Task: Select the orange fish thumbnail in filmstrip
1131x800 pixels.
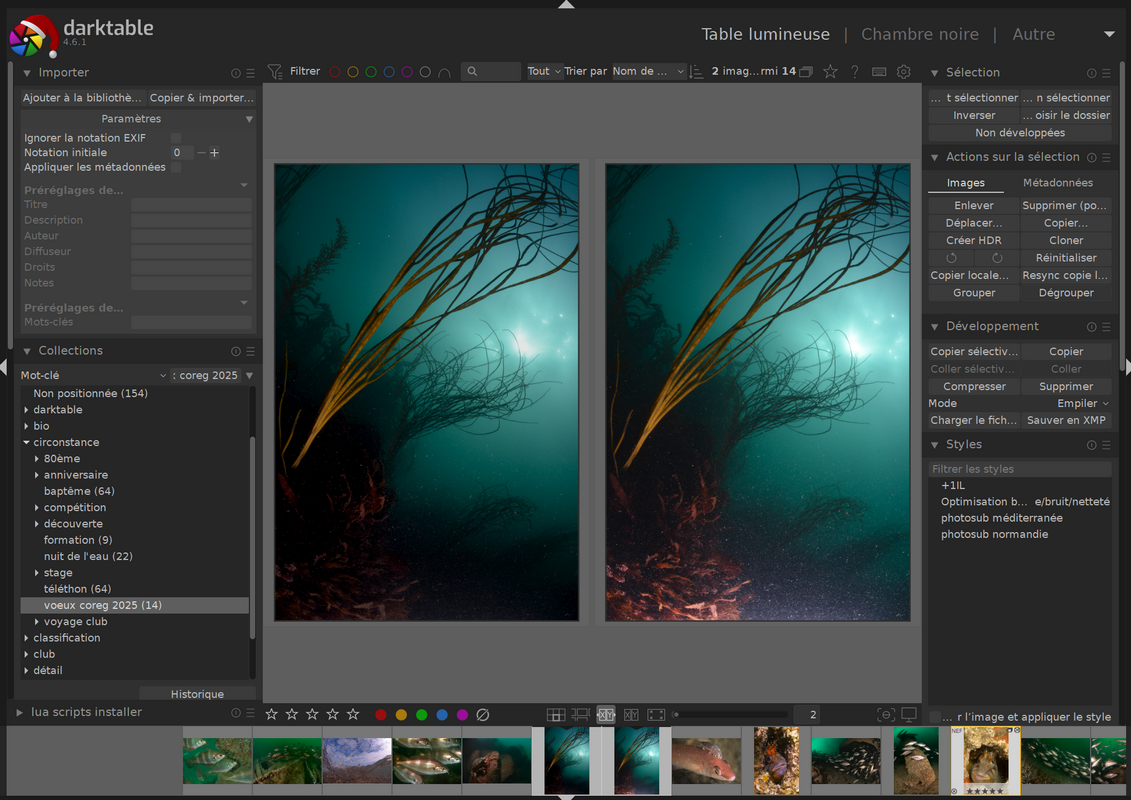Action: point(706,760)
